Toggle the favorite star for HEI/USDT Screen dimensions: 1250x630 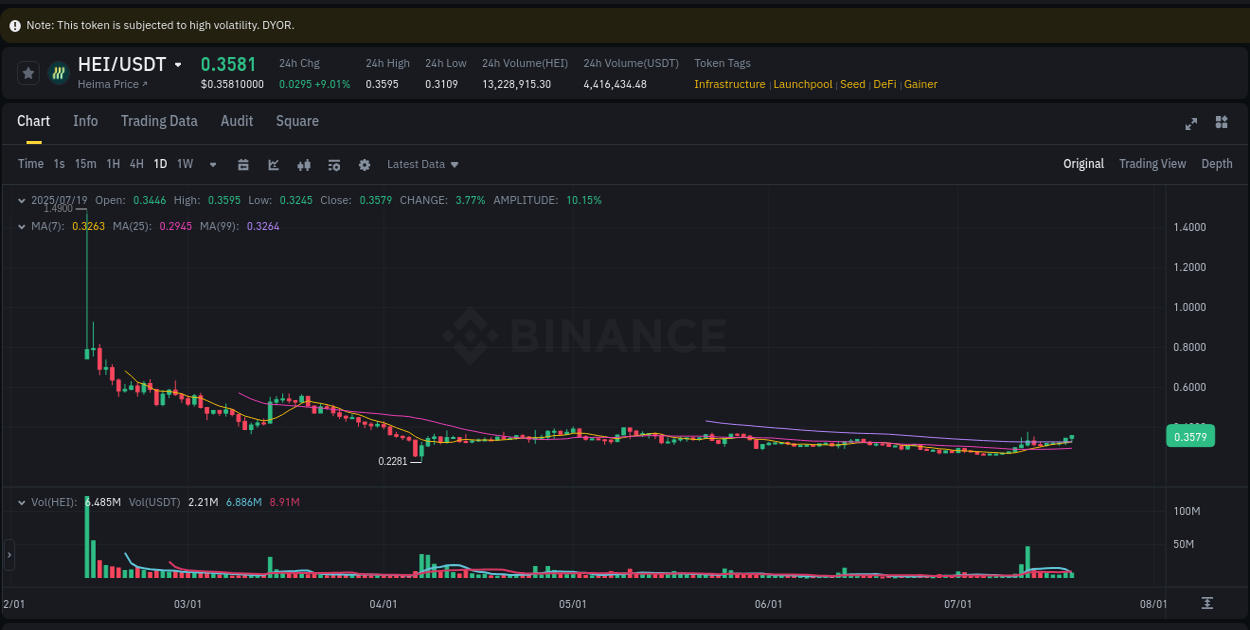pos(28,72)
